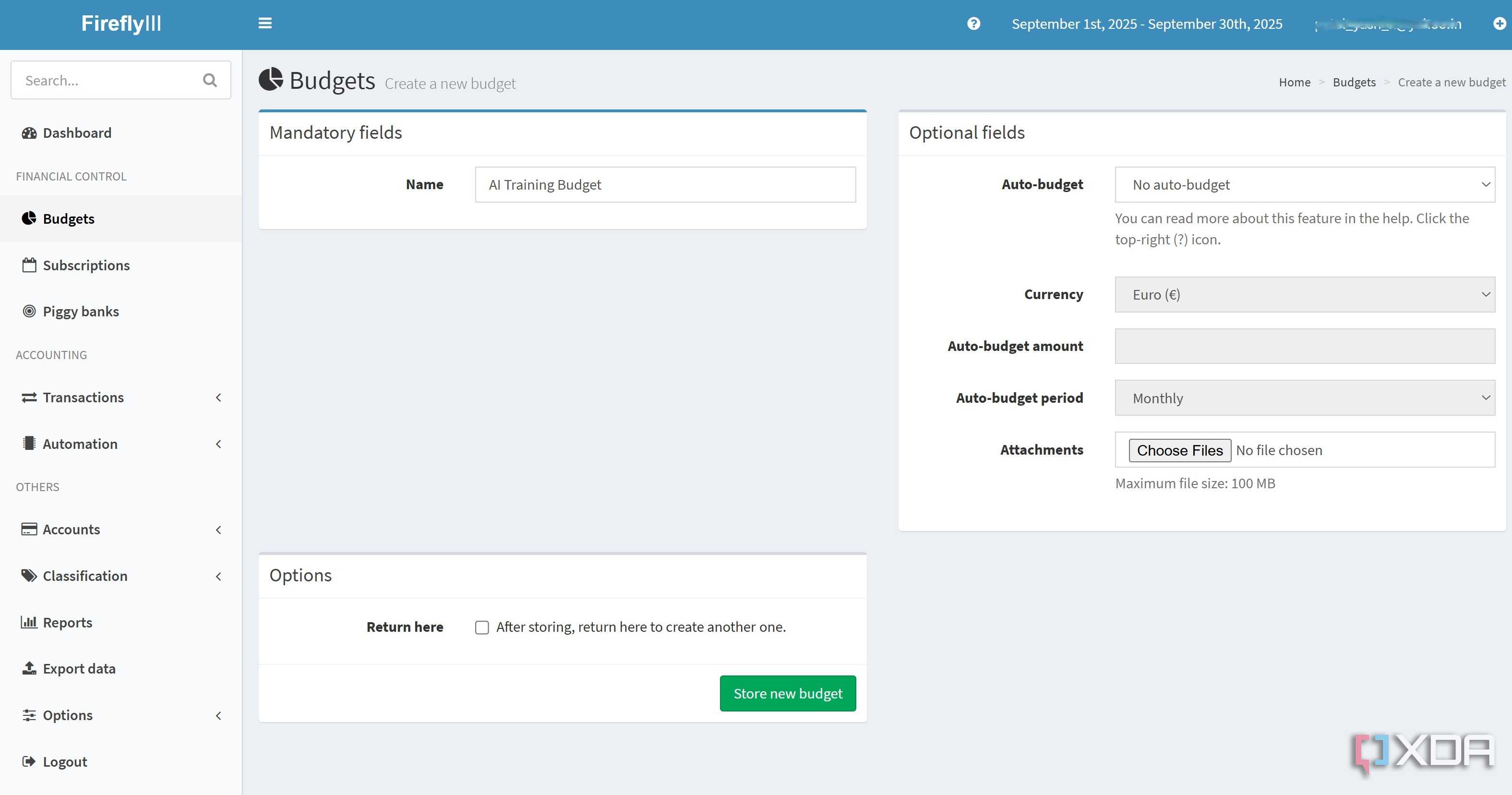Click the Logout exit icon

click(29, 761)
